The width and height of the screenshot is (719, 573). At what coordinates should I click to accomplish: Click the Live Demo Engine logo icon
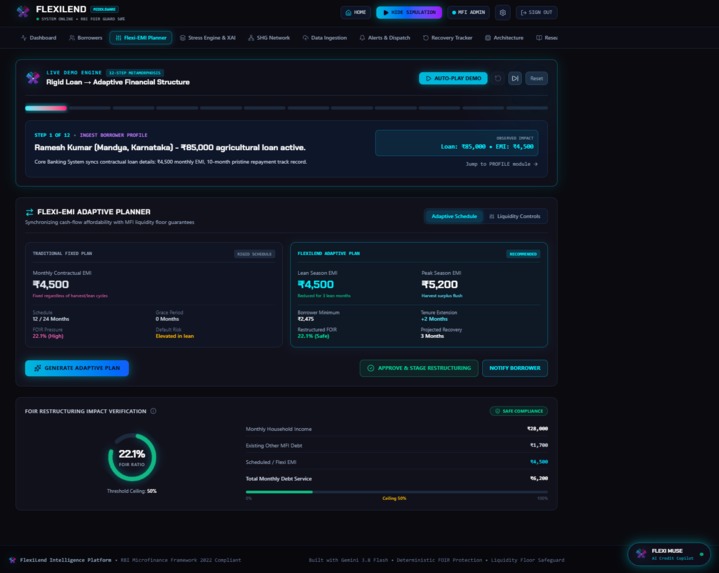pyautogui.click(x=33, y=78)
